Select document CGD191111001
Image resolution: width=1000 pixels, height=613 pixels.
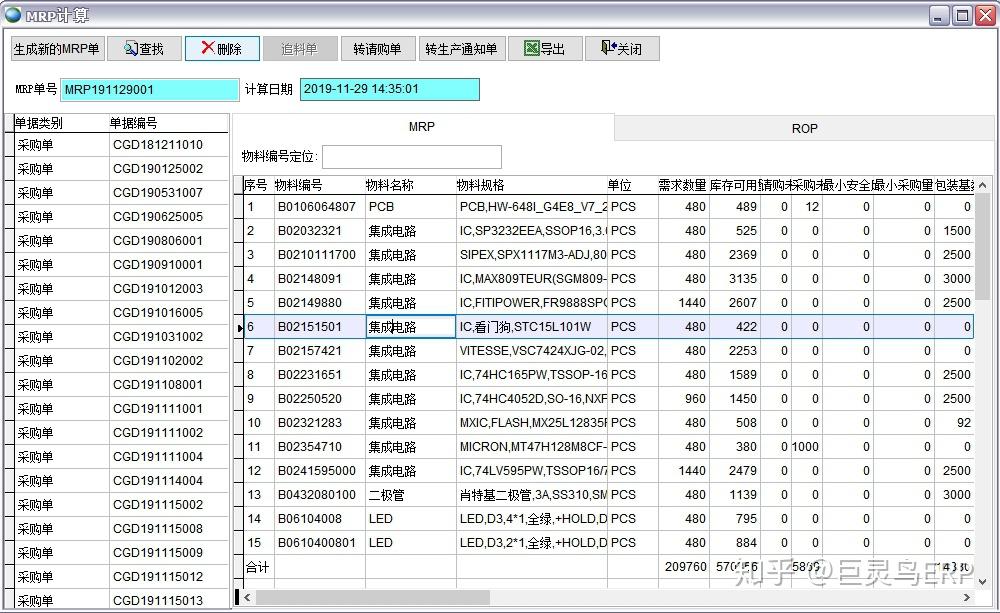tap(158, 409)
